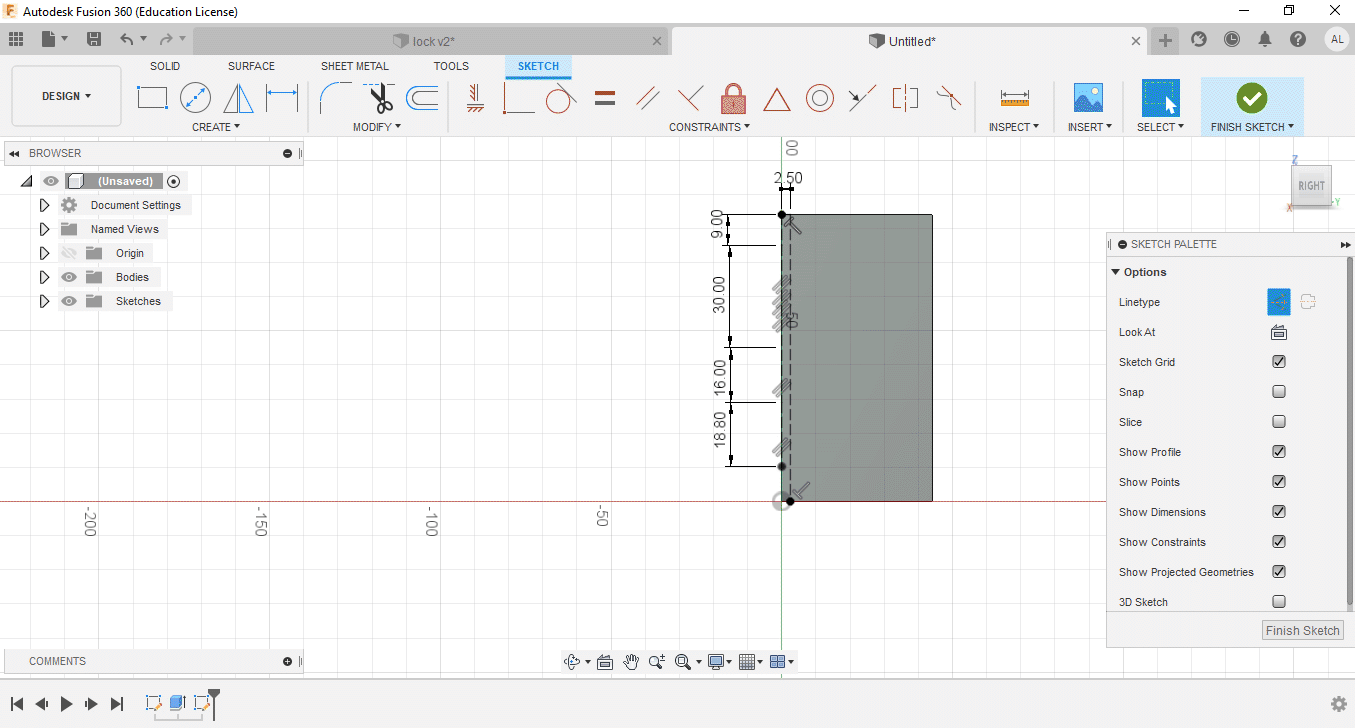Apply the Collinear constraint
The width and height of the screenshot is (1355, 728).
coord(861,98)
